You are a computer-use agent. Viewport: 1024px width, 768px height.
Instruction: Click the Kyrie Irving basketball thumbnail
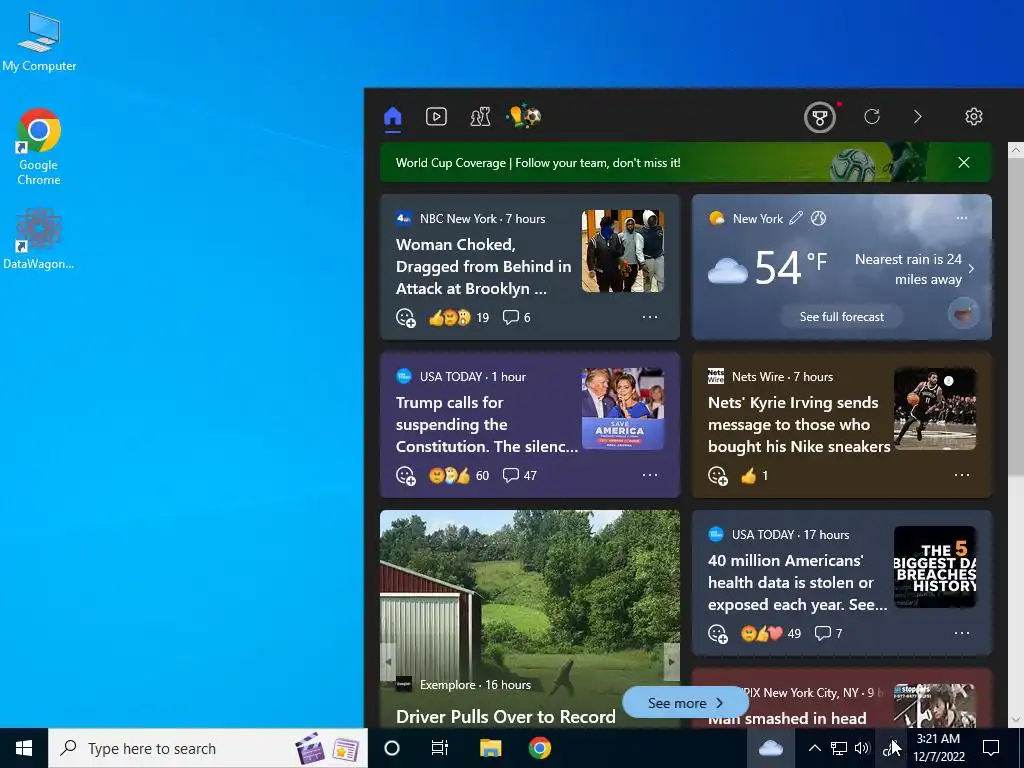click(935, 409)
